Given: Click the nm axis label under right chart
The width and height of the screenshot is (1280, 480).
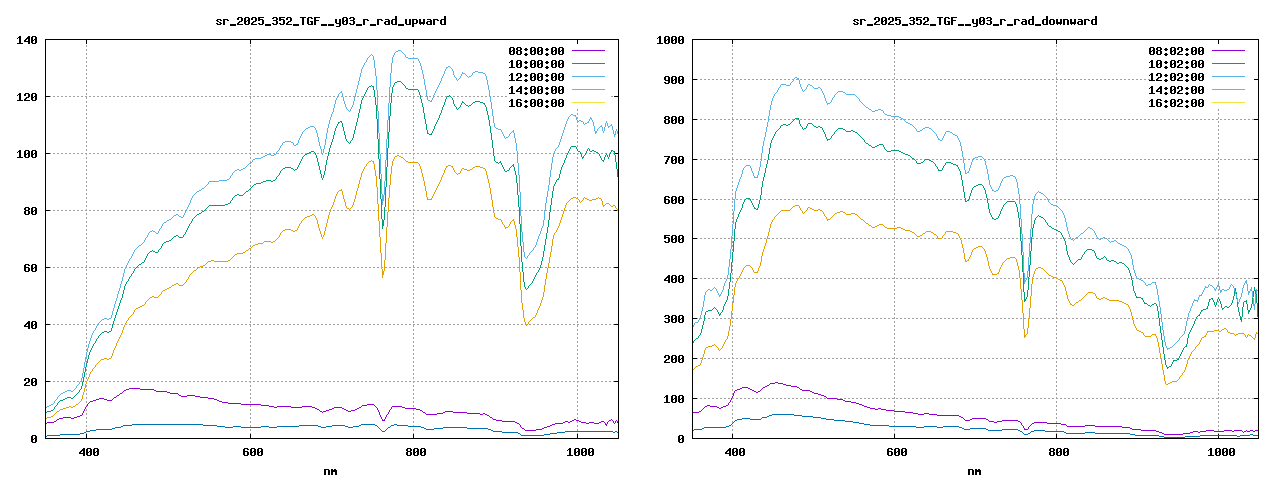Looking at the screenshot, I should (x=974, y=470).
